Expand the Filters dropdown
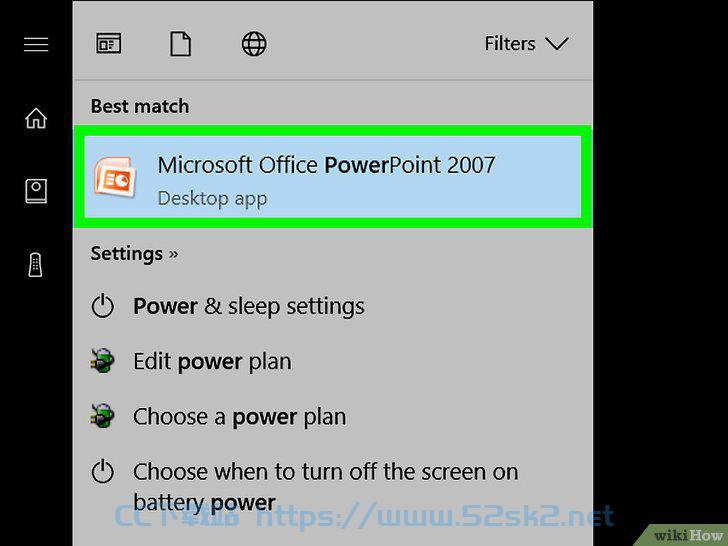The width and height of the screenshot is (728, 546). pos(526,44)
